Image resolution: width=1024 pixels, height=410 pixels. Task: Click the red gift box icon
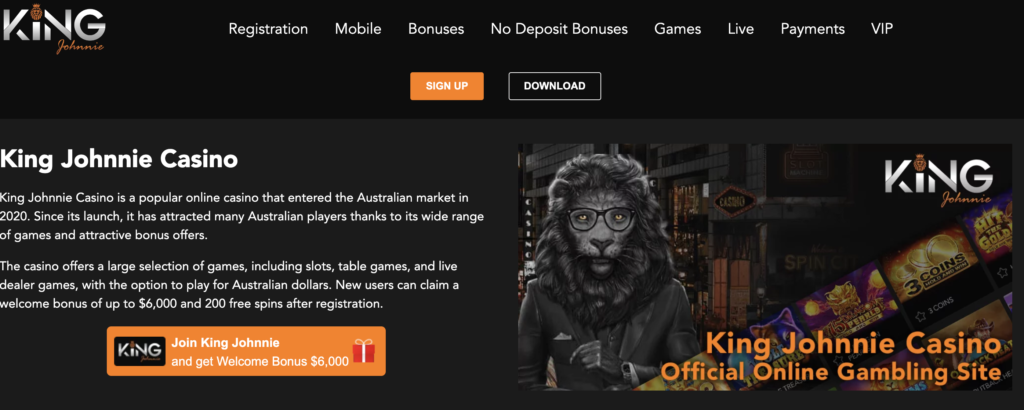(x=364, y=351)
